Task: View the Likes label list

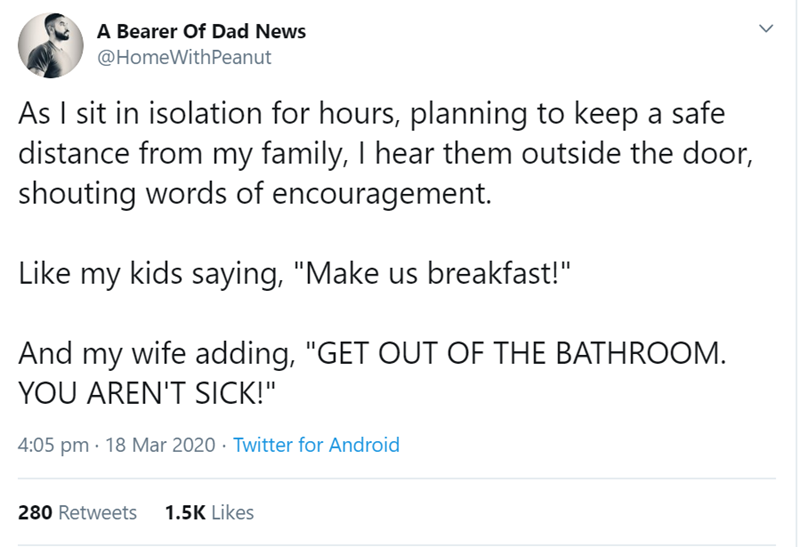Action: [x=233, y=513]
